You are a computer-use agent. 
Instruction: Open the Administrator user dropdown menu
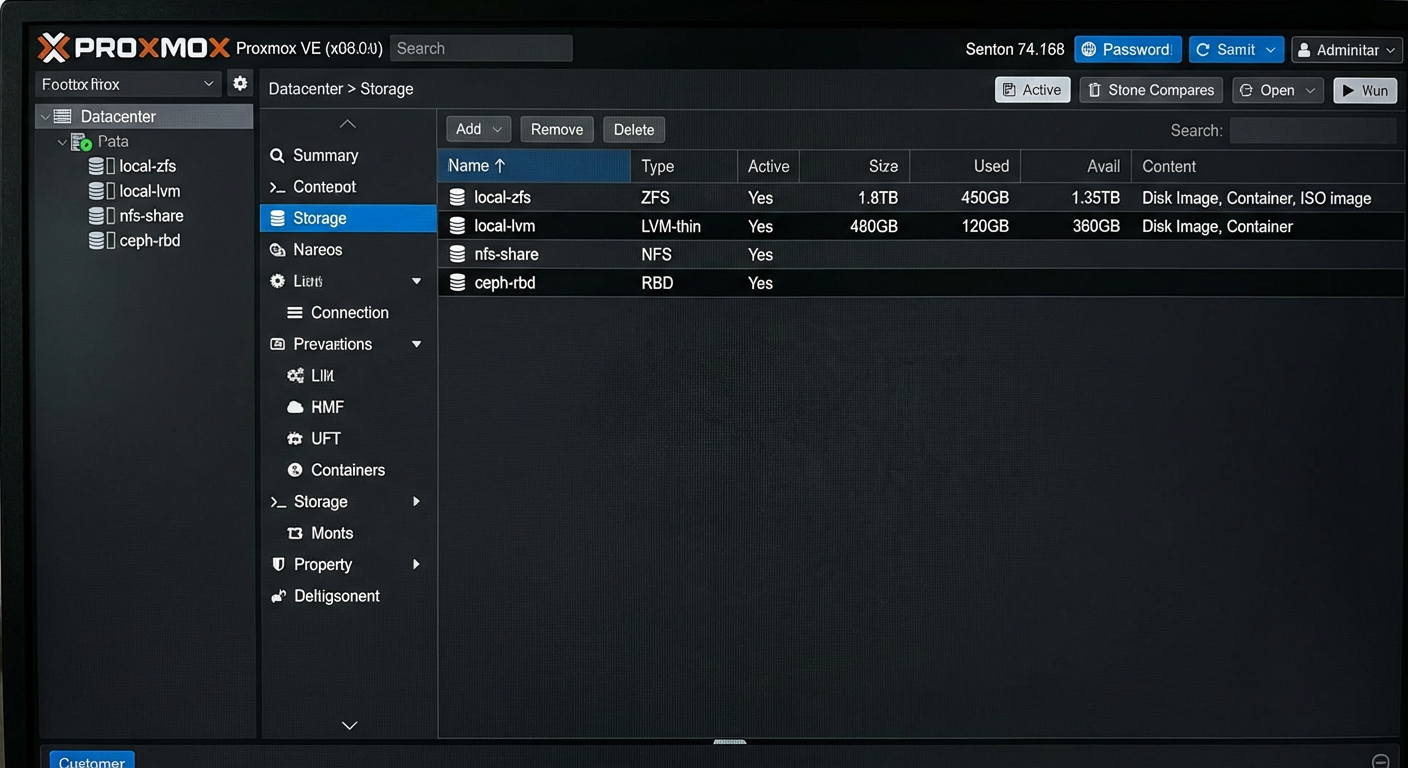(x=1345, y=50)
